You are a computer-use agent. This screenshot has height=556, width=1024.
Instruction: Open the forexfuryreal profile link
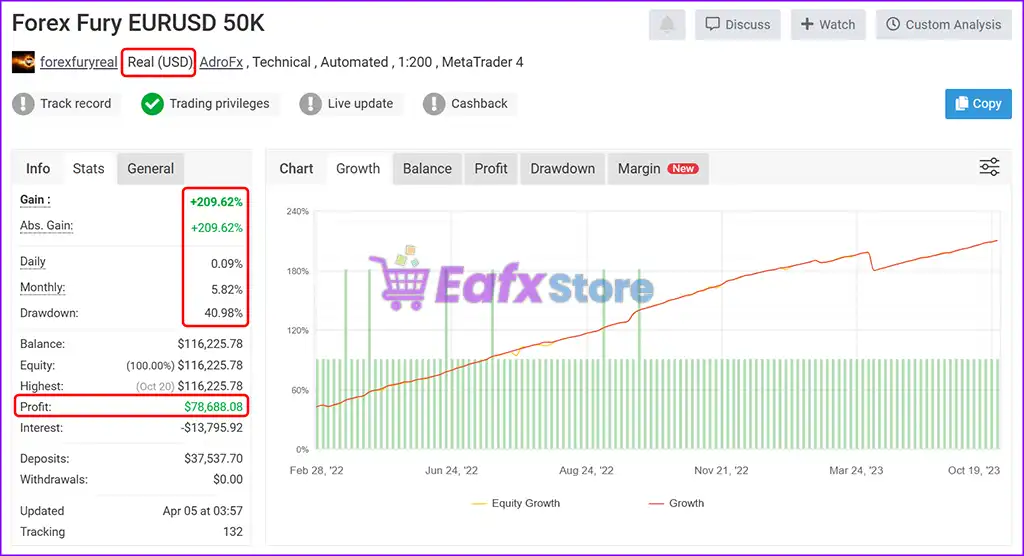point(79,62)
